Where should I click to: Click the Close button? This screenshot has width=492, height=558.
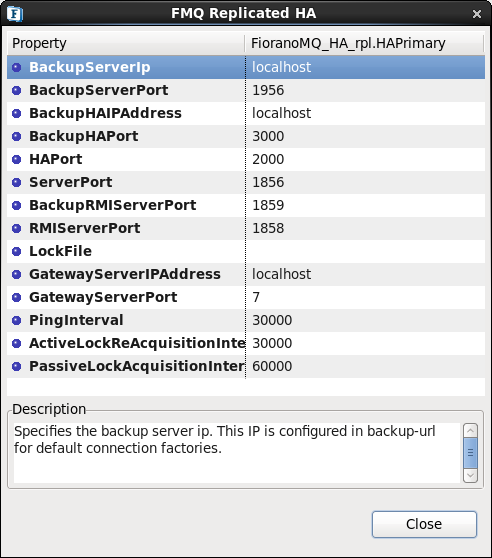click(x=424, y=524)
